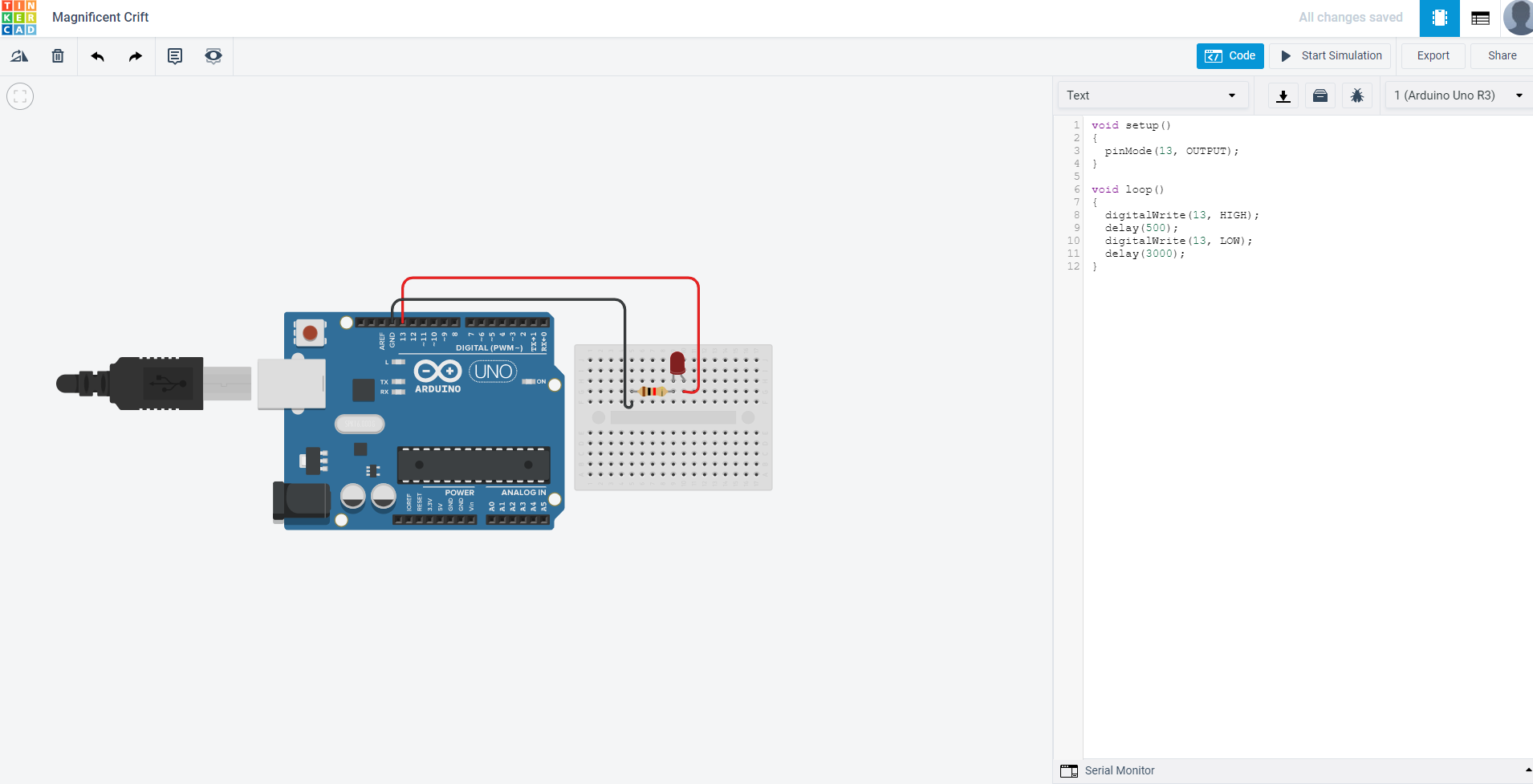Screen dimensions: 1533x784
Task: Toggle component visibility with the eye icon
Action: pyautogui.click(x=212, y=56)
